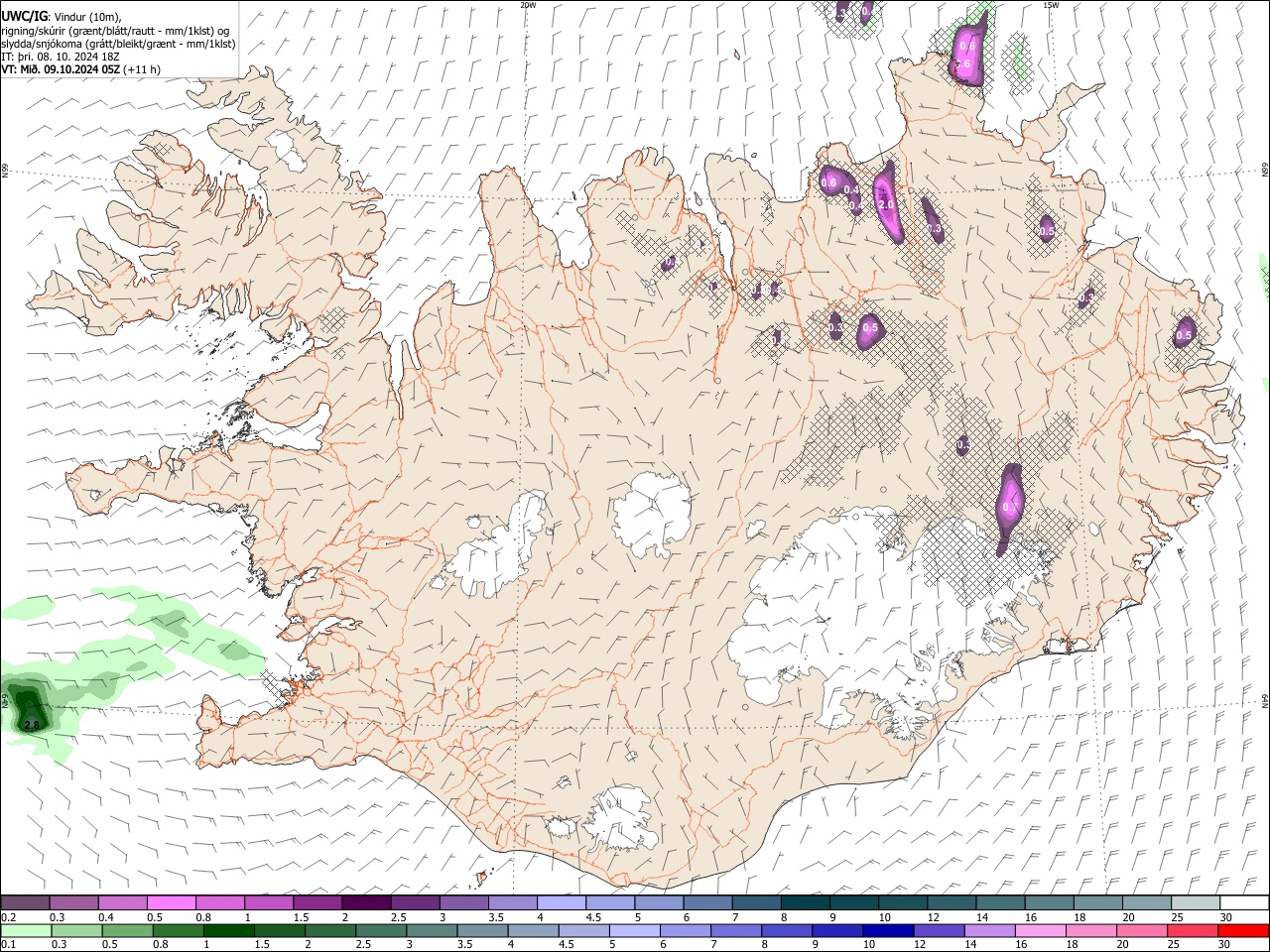Click the 15W longitude label at the top

click(x=1051, y=5)
